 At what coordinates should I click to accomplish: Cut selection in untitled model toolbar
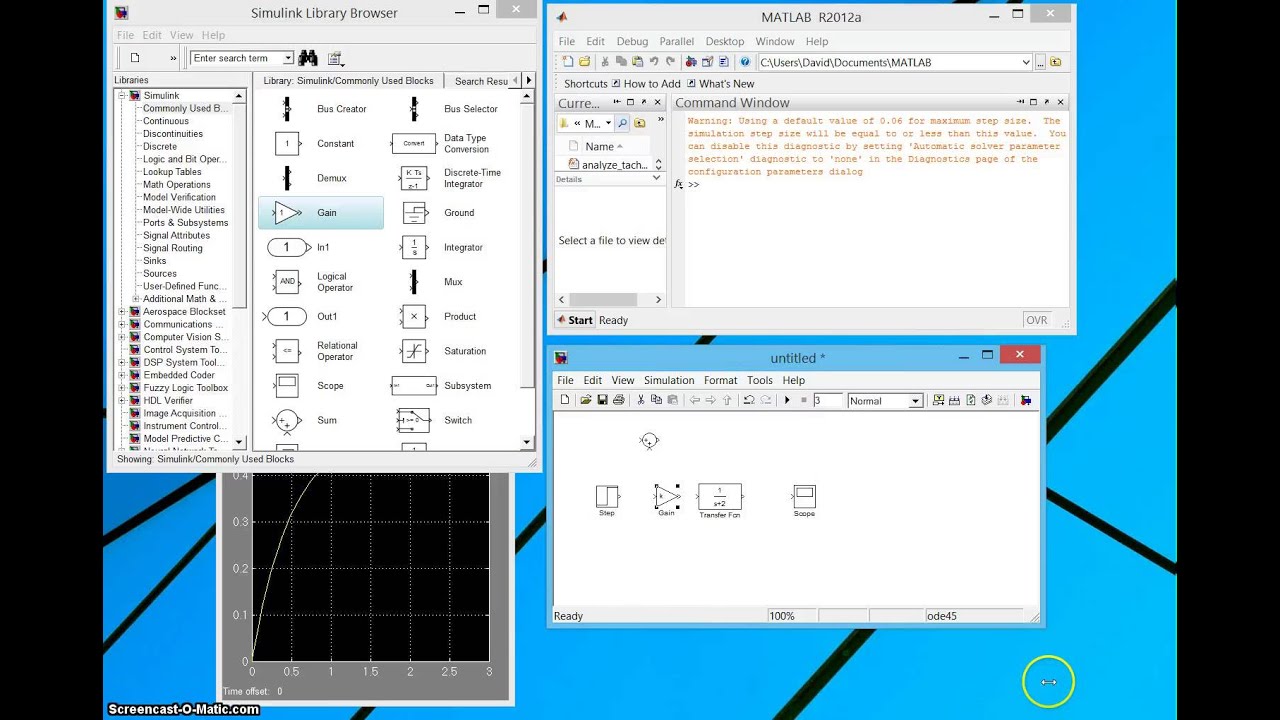(x=641, y=400)
